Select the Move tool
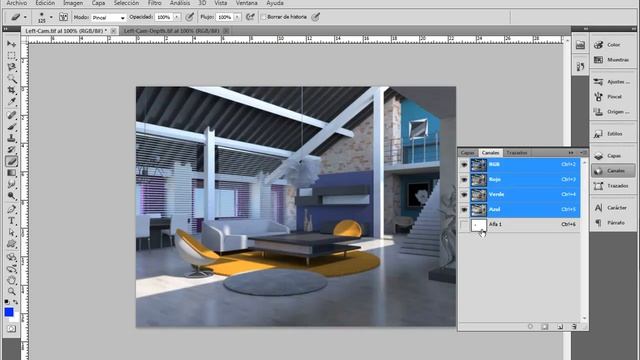This screenshot has width=640, height=360. [x=11, y=44]
